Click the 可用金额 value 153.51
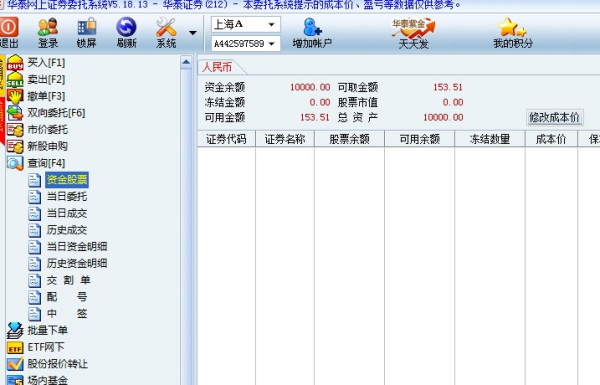Viewport: 600px width, 385px height. point(315,117)
